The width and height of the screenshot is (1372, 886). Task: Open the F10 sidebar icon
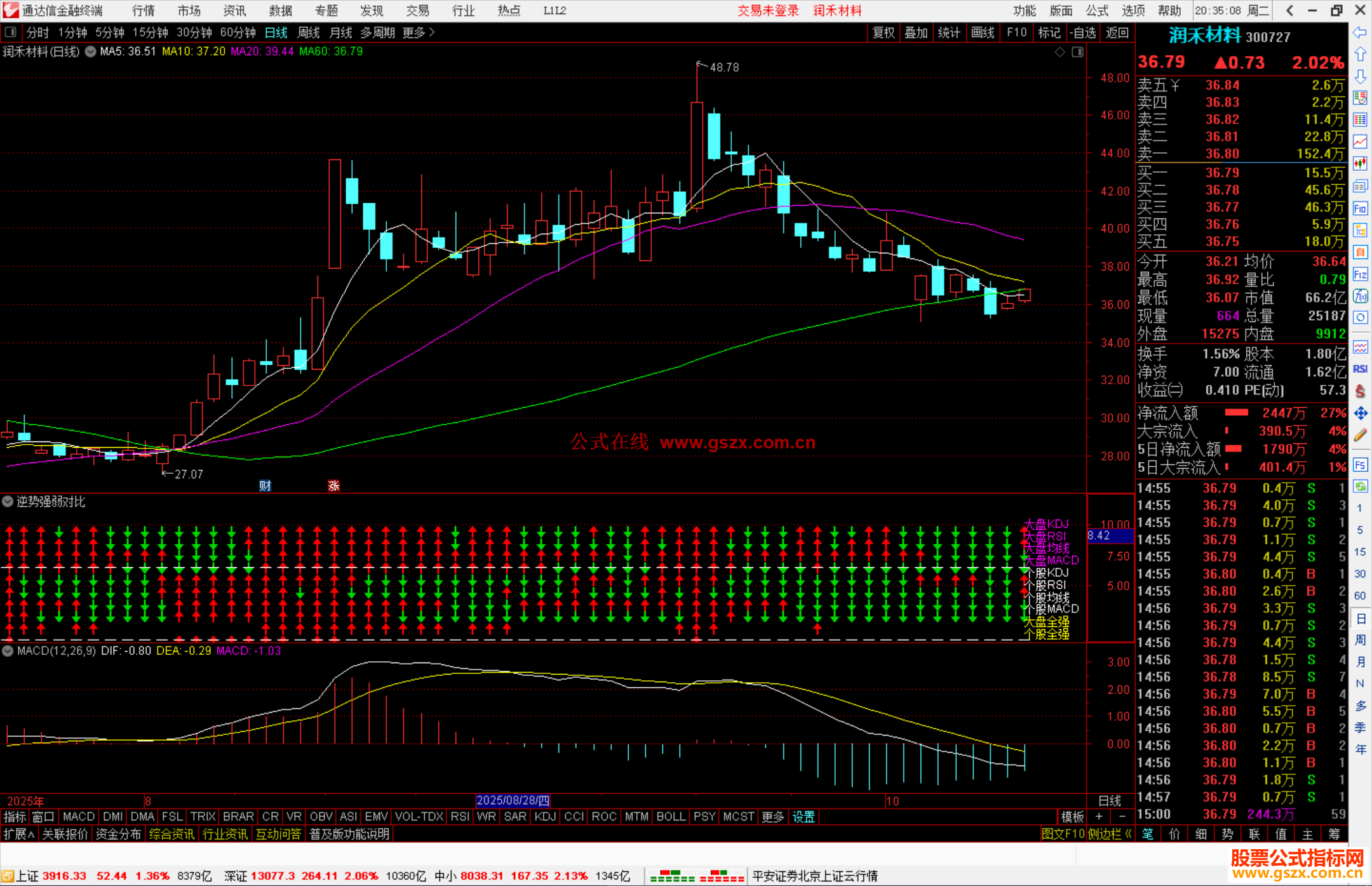1360,208
